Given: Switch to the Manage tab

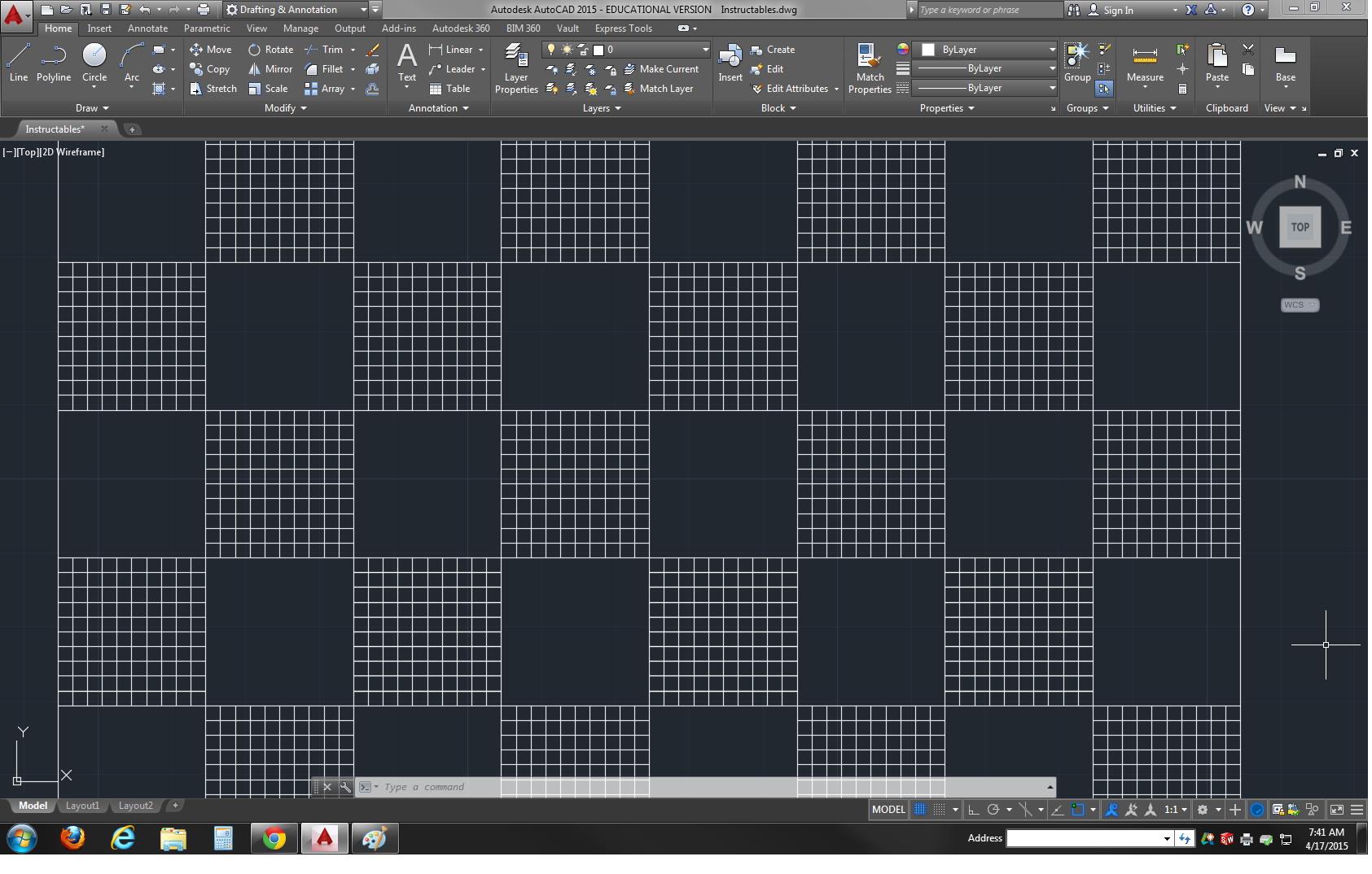Looking at the screenshot, I should [x=300, y=28].
